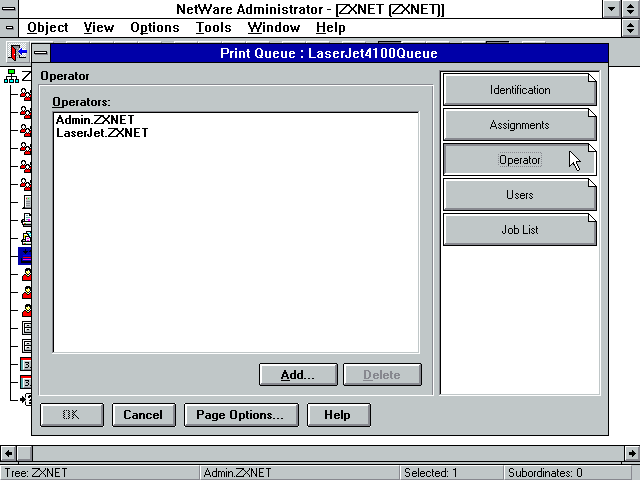The height and width of the screenshot is (480, 640).
Task: Open the Object menu
Action: [47, 28]
